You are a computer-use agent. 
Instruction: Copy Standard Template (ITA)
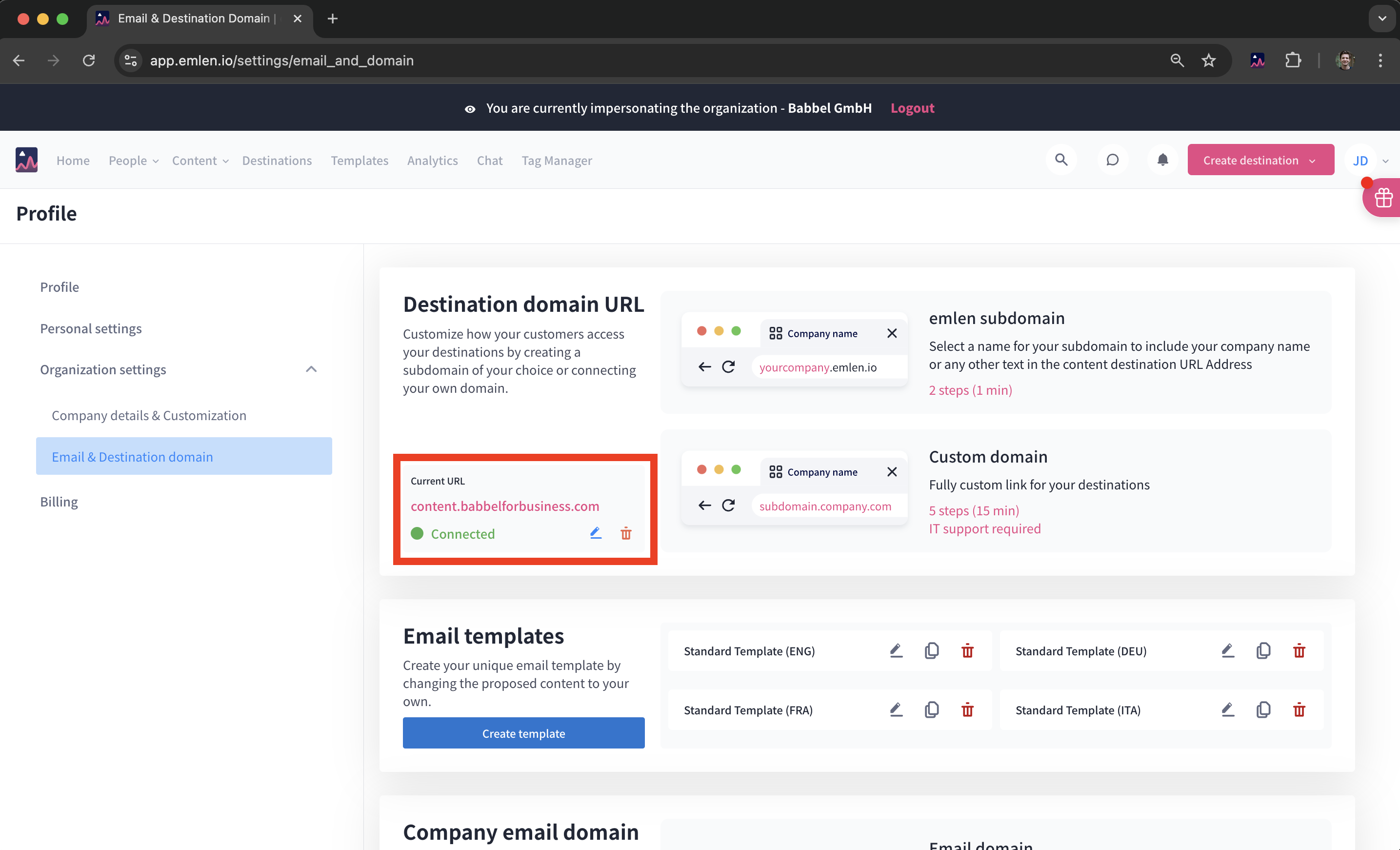click(x=1263, y=709)
